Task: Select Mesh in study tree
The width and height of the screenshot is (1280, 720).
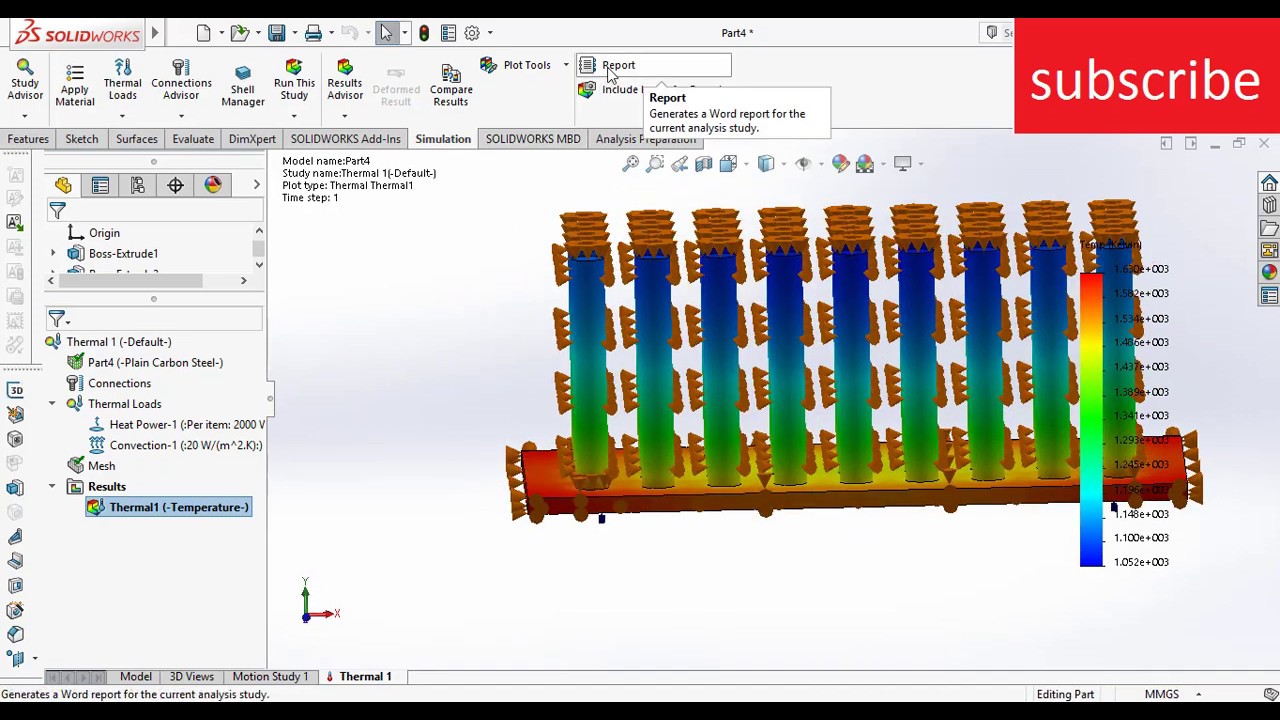Action: tap(91, 466)
